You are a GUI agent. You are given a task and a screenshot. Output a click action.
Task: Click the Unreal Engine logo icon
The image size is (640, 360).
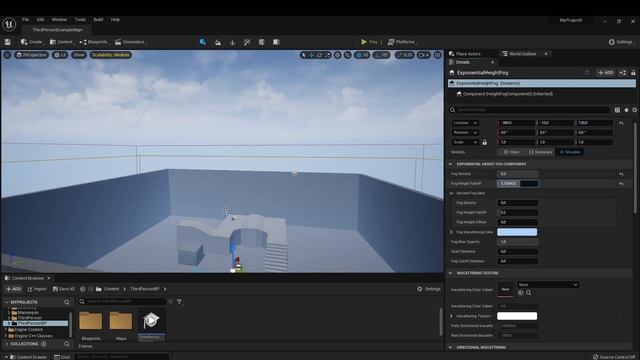(9, 24)
